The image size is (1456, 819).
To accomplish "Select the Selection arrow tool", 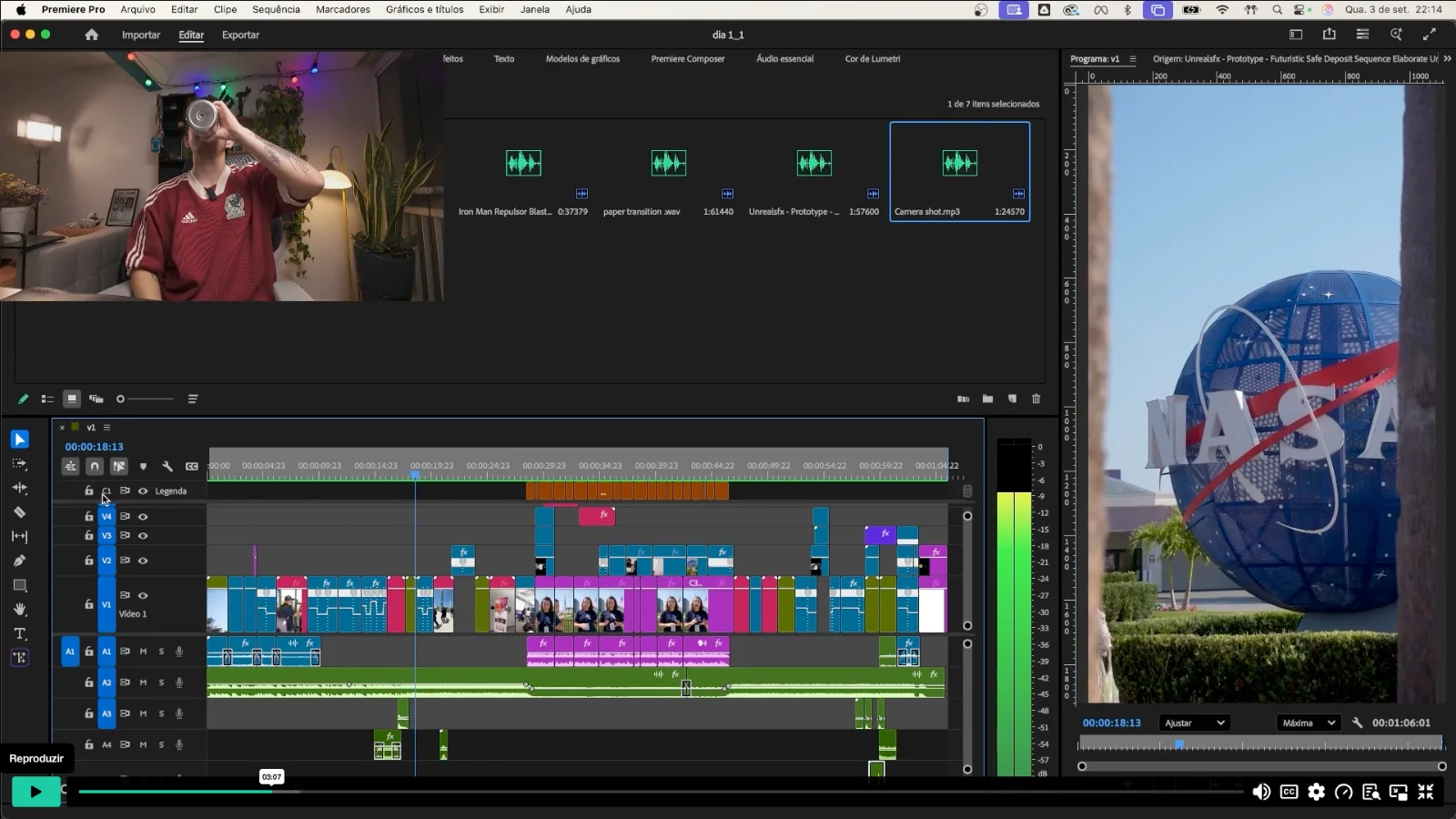I will (19, 440).
